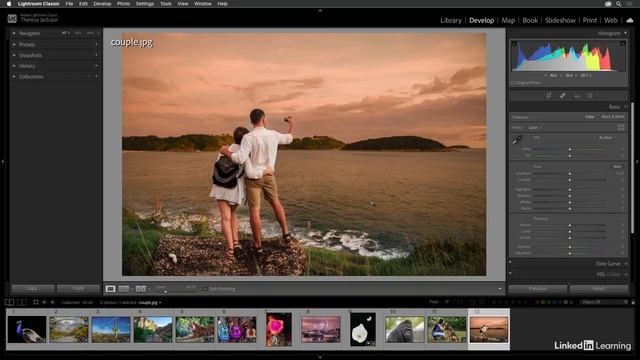Expand the Snapshots panel
The width and height of the screenshot is (640, 360).
[x=14, y=55]
